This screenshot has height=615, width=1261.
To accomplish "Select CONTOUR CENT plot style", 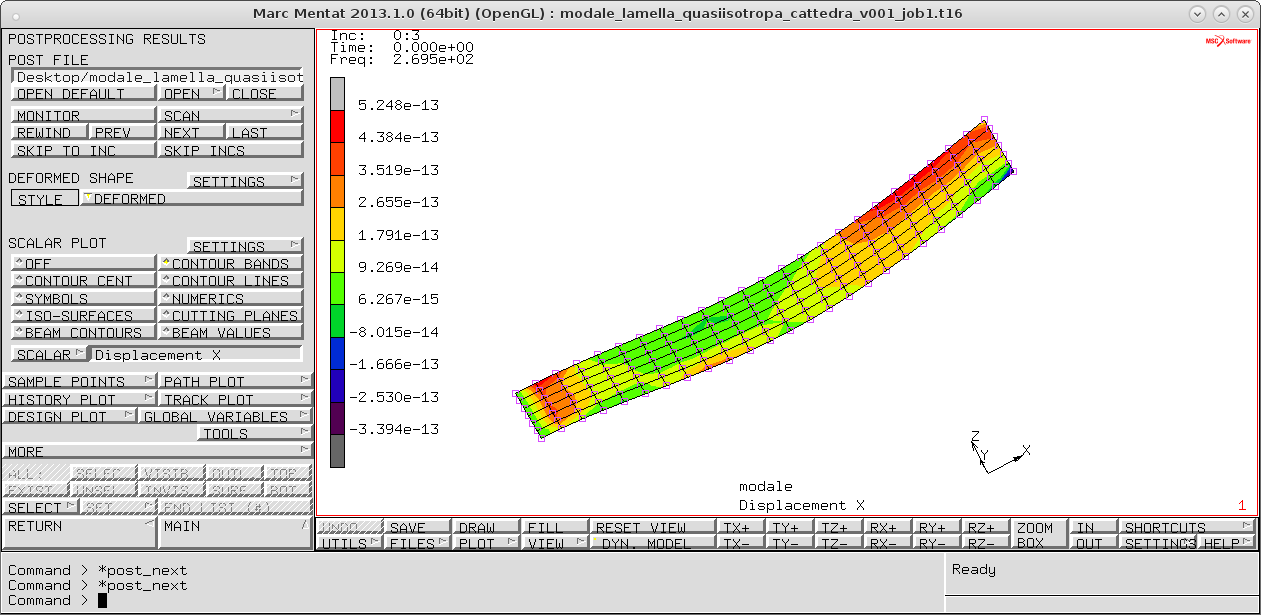I will pyautogui.click(x=83, y=280).
